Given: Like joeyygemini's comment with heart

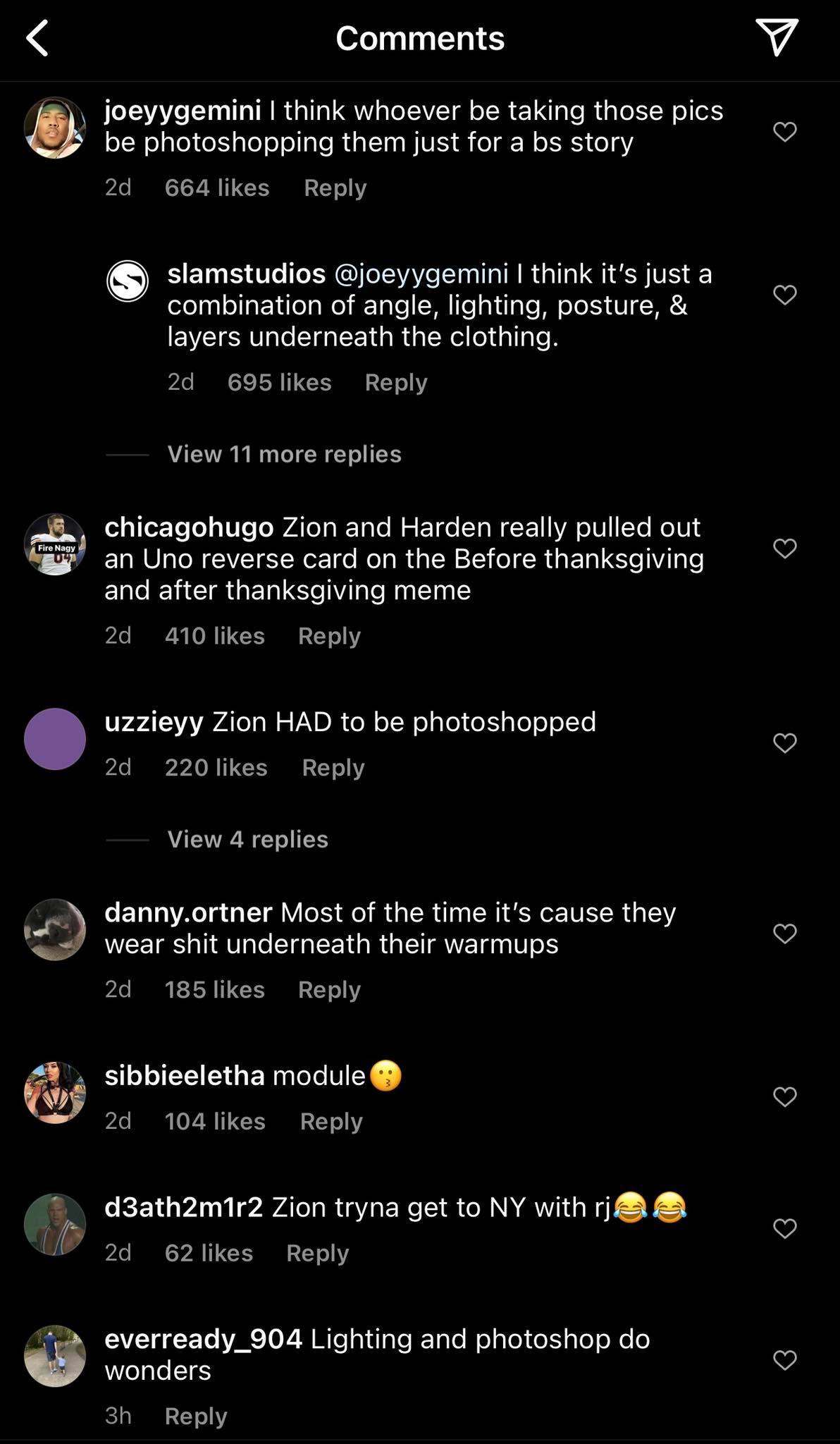Looking at the screenshot, I should click(x=784, y=132).
